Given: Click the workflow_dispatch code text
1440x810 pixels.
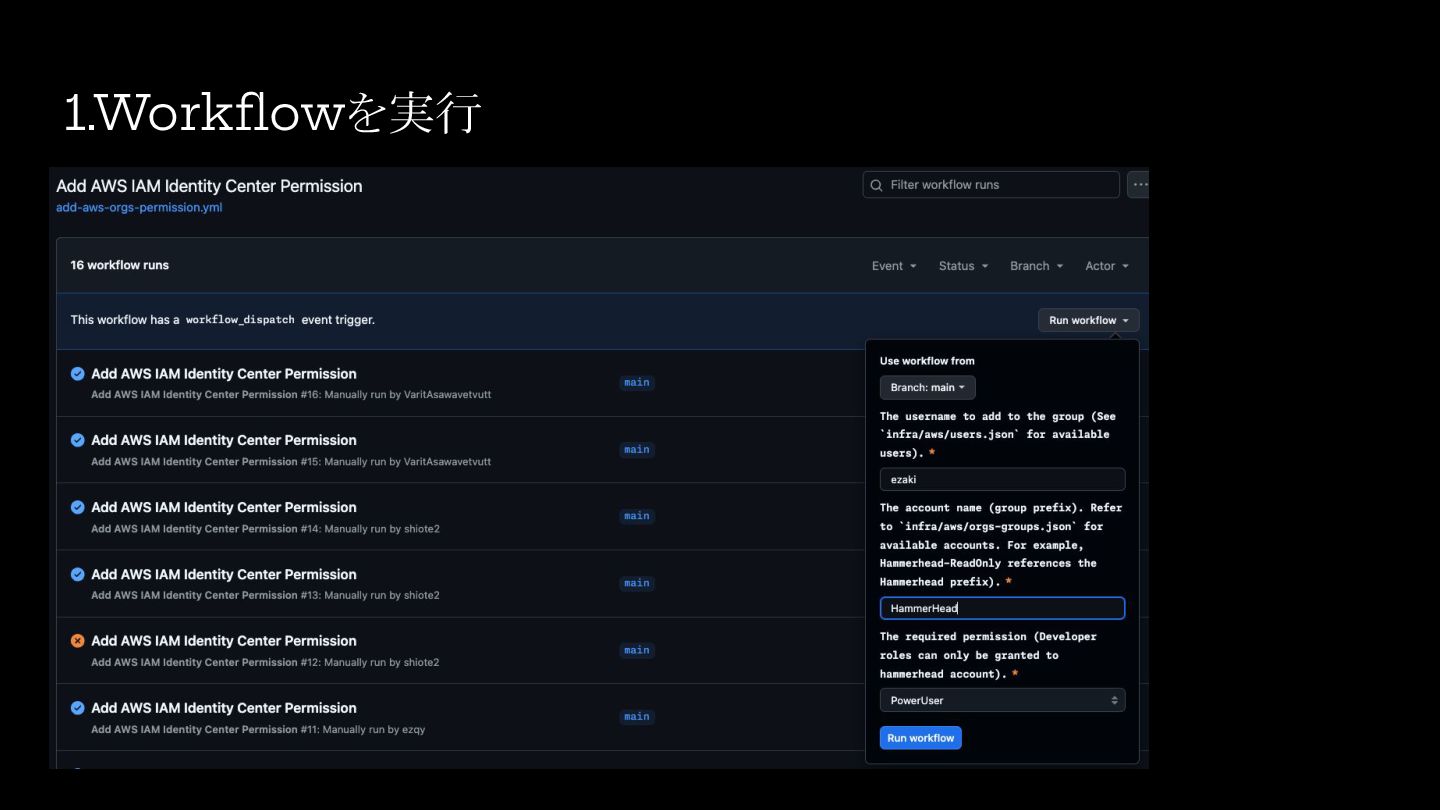Looking at the screenshot, I should pos(240,320).
